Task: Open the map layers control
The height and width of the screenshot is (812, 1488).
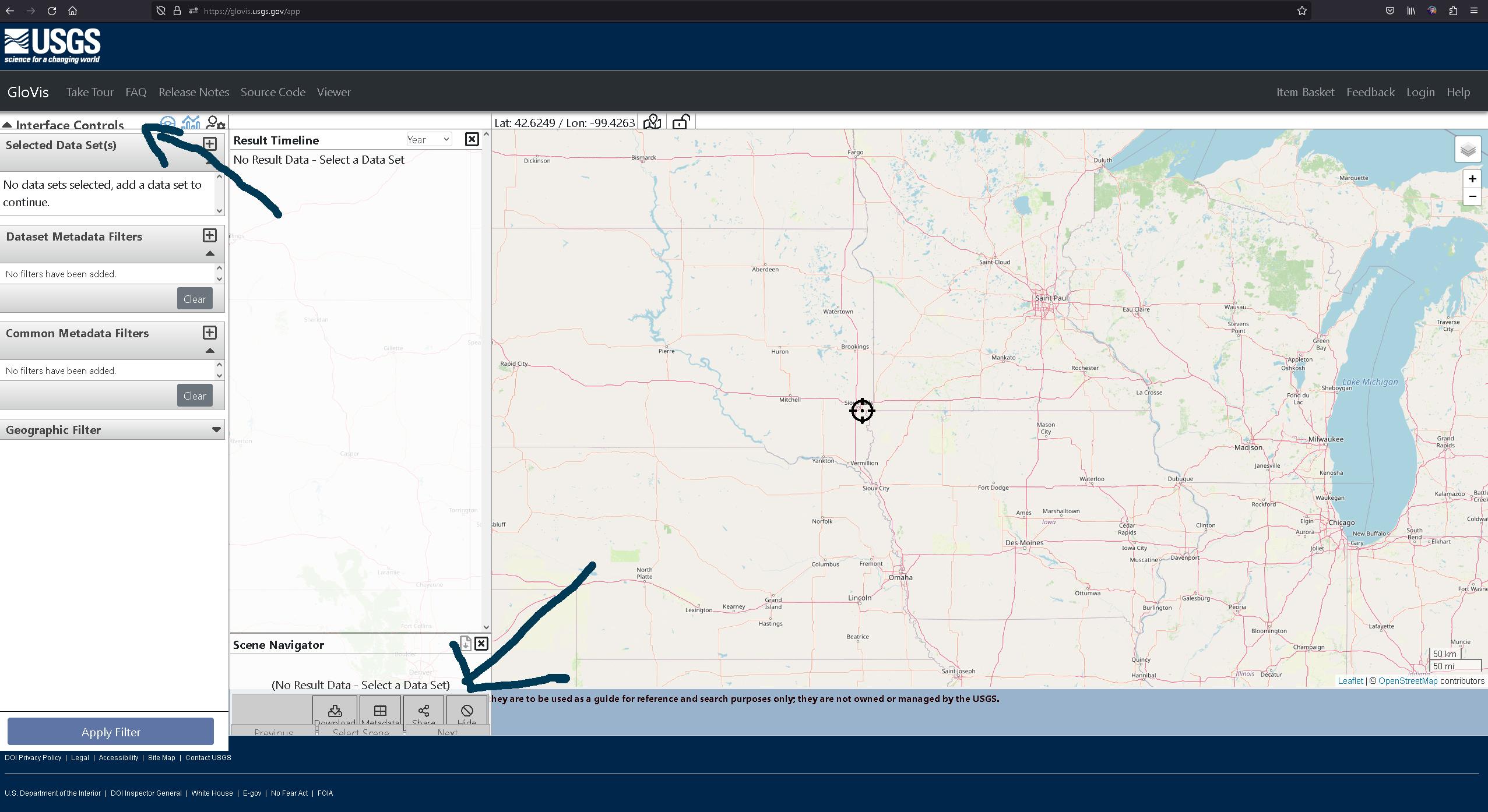Action: click(x=1468, y=150)
